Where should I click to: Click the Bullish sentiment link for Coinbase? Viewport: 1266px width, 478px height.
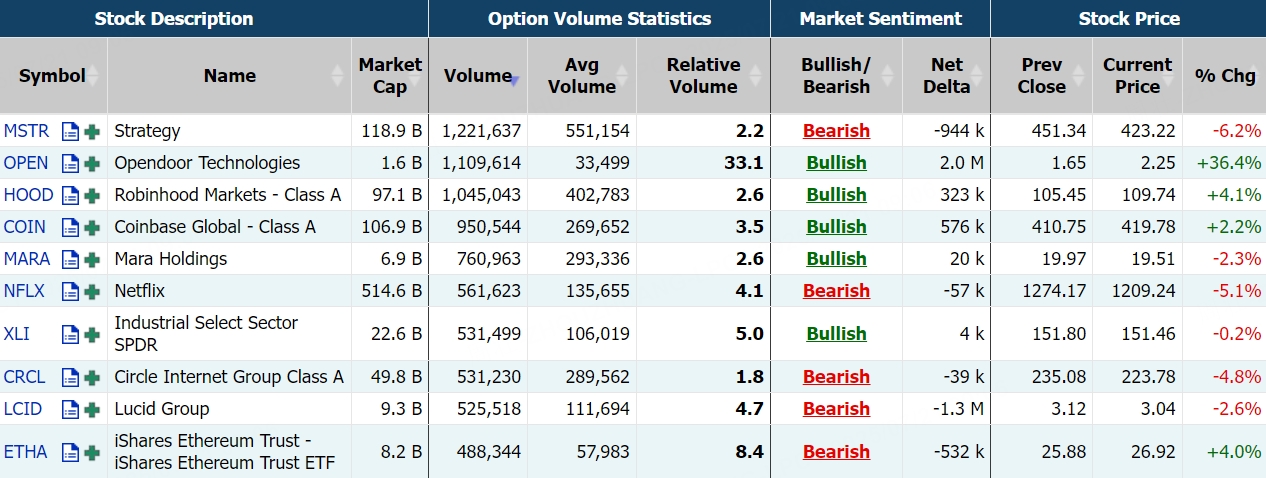(x=836, y=227)
